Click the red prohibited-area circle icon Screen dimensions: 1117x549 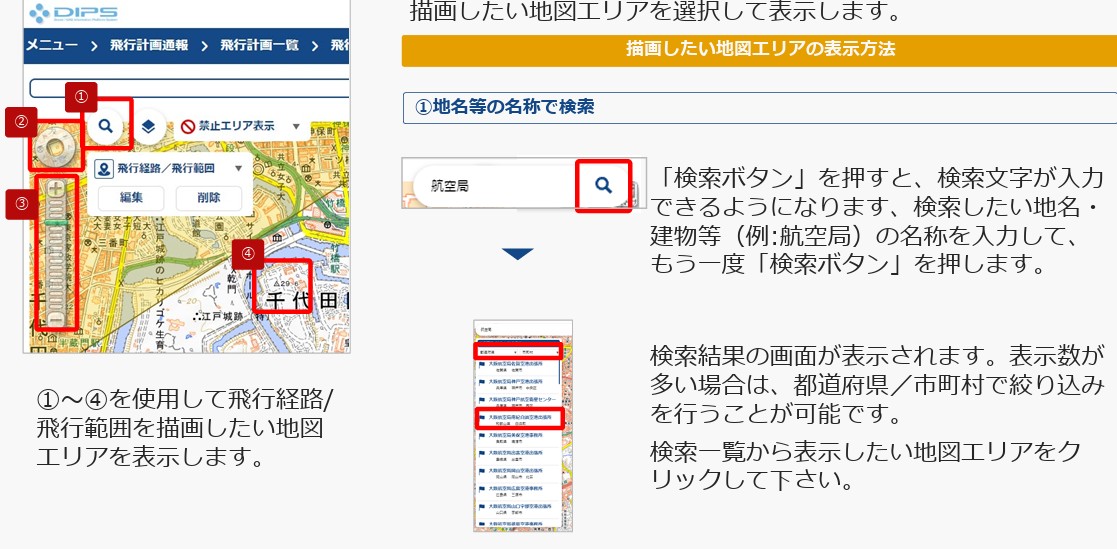187,127
